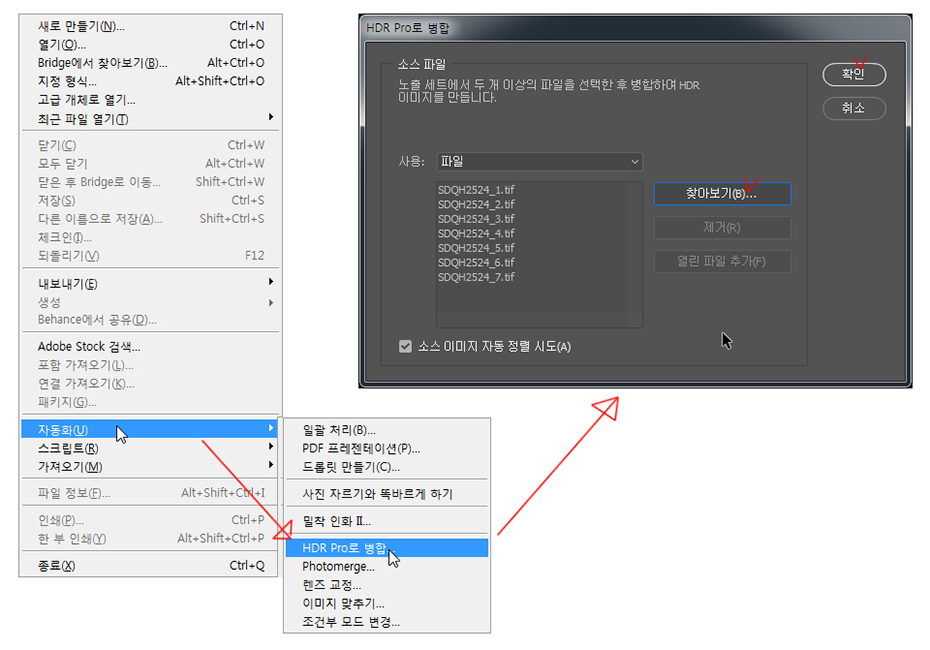Screen dimensions: 930x650
Task: Click 한 부 인쇄(Y) entry
Action: pos(151,539)
